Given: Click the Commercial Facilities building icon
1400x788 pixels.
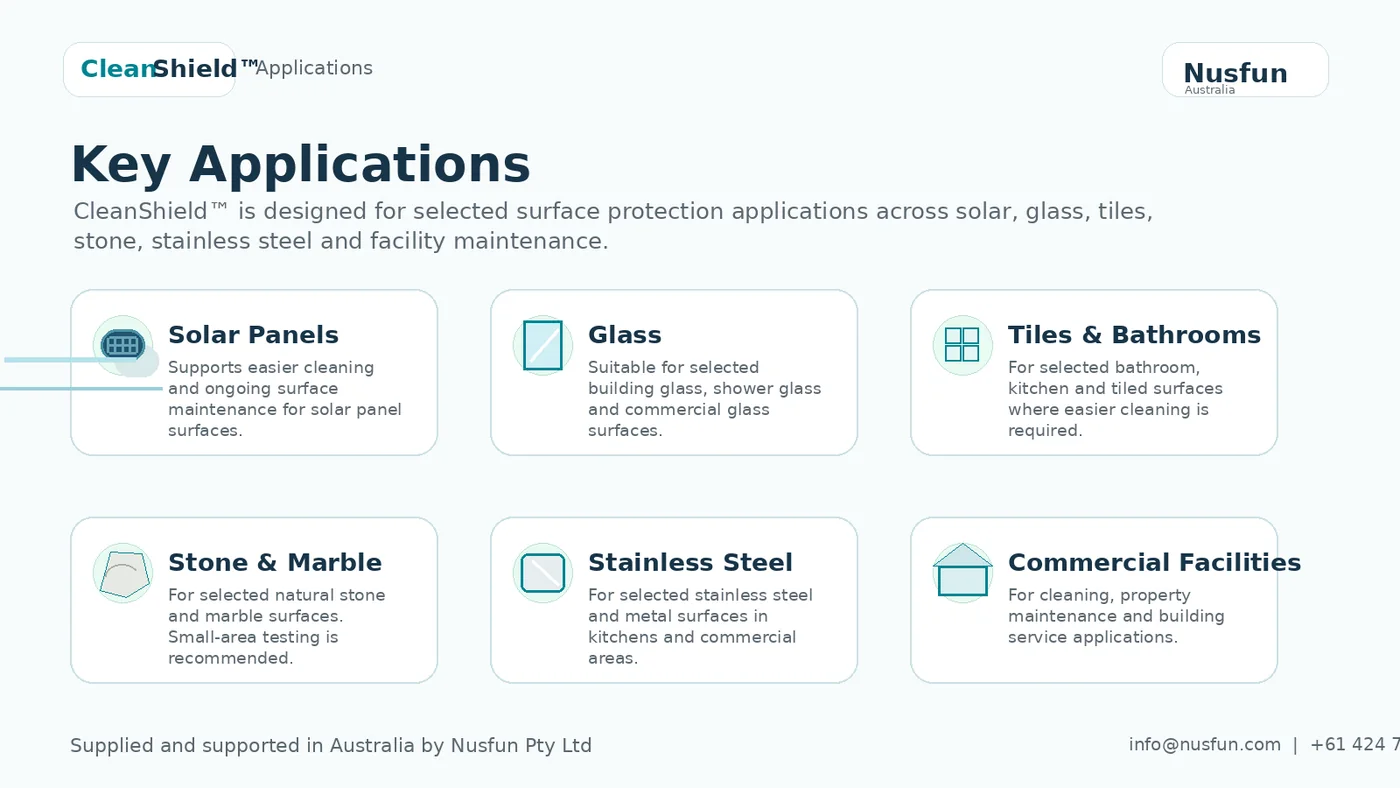Looking at the screenshot, I should 962,571.
